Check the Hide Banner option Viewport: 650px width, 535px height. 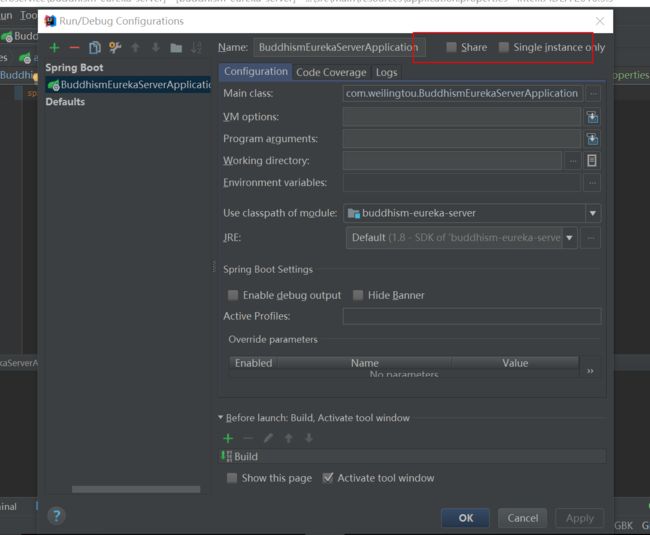click(358, 295)
